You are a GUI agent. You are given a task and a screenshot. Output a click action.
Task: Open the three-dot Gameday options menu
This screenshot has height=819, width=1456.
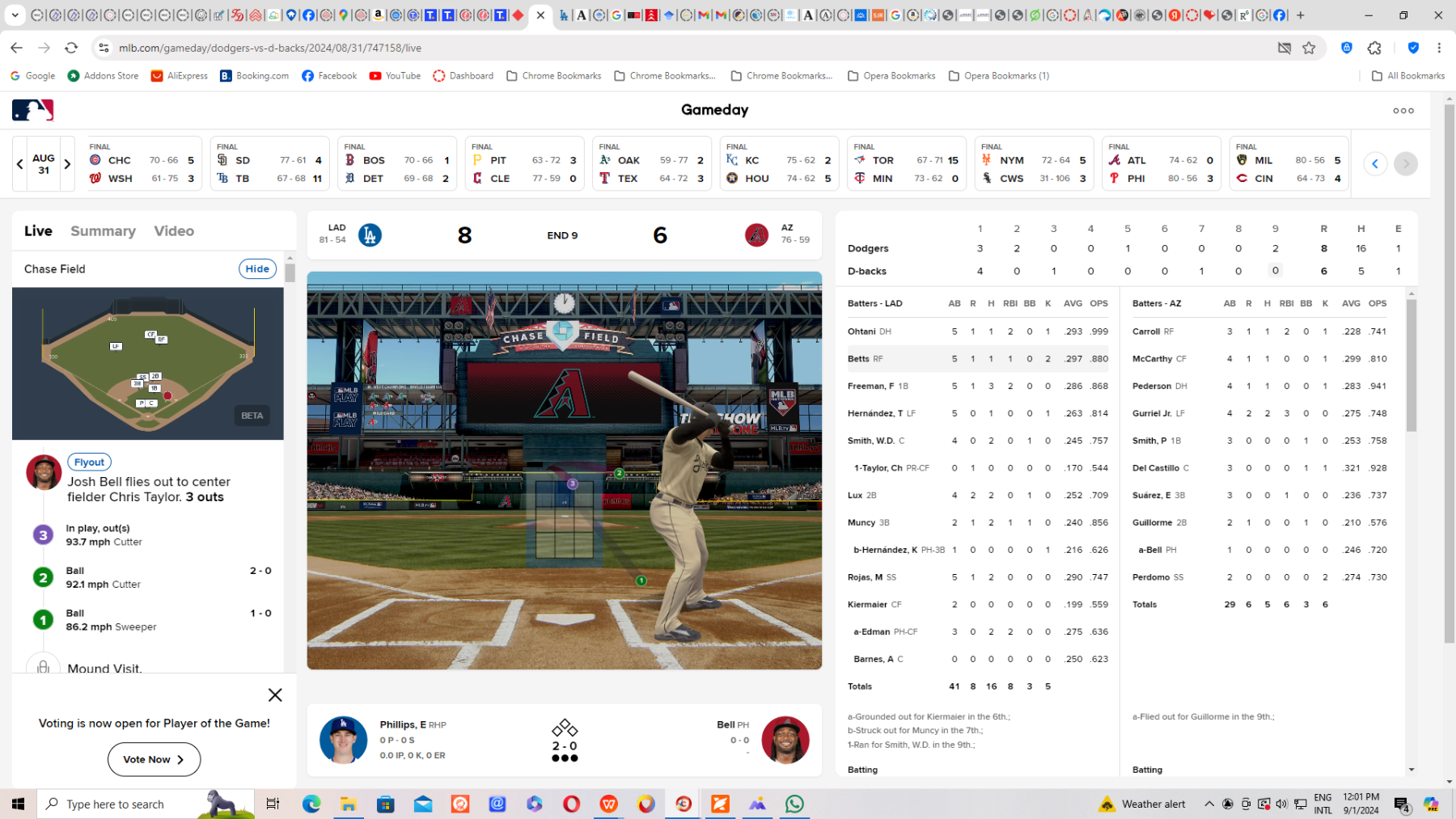coord(1403,111)
